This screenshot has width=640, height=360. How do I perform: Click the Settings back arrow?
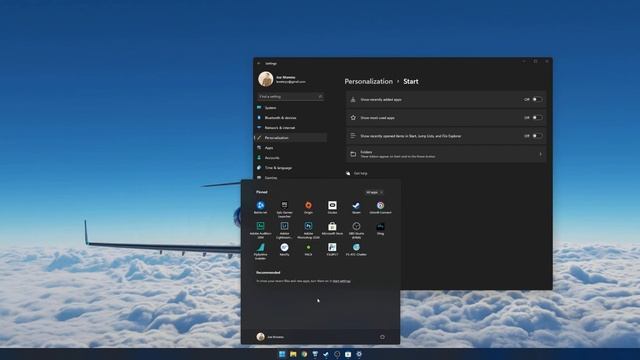[x=259, y=63]
